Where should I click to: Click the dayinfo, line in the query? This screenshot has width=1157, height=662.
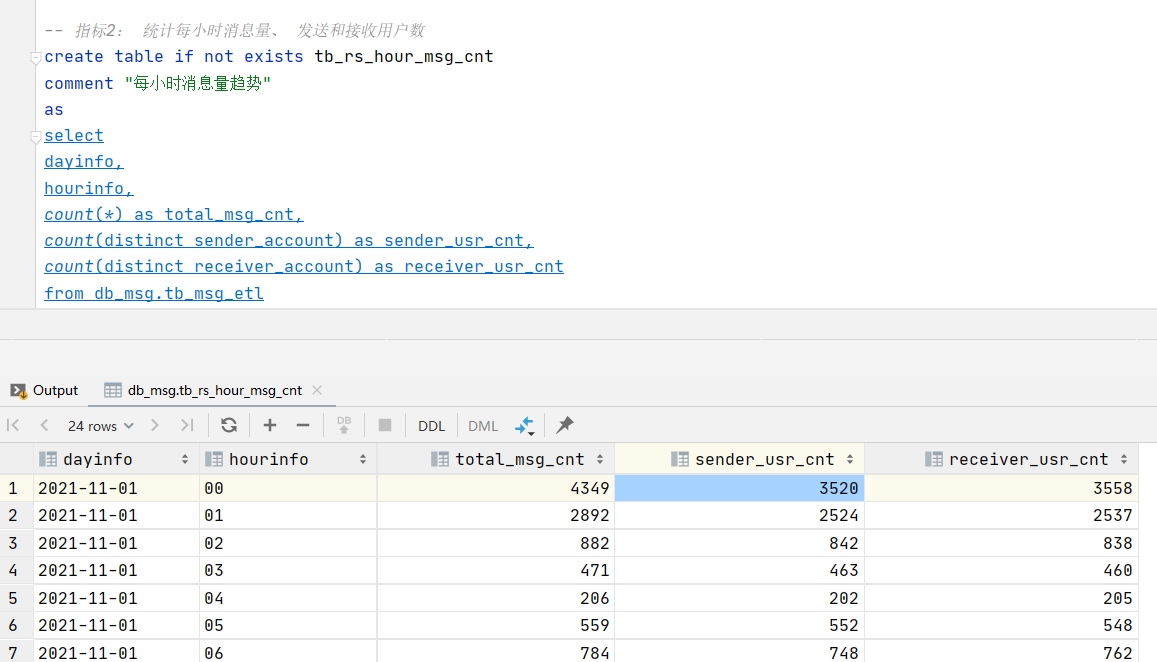(x=83, y=162)
